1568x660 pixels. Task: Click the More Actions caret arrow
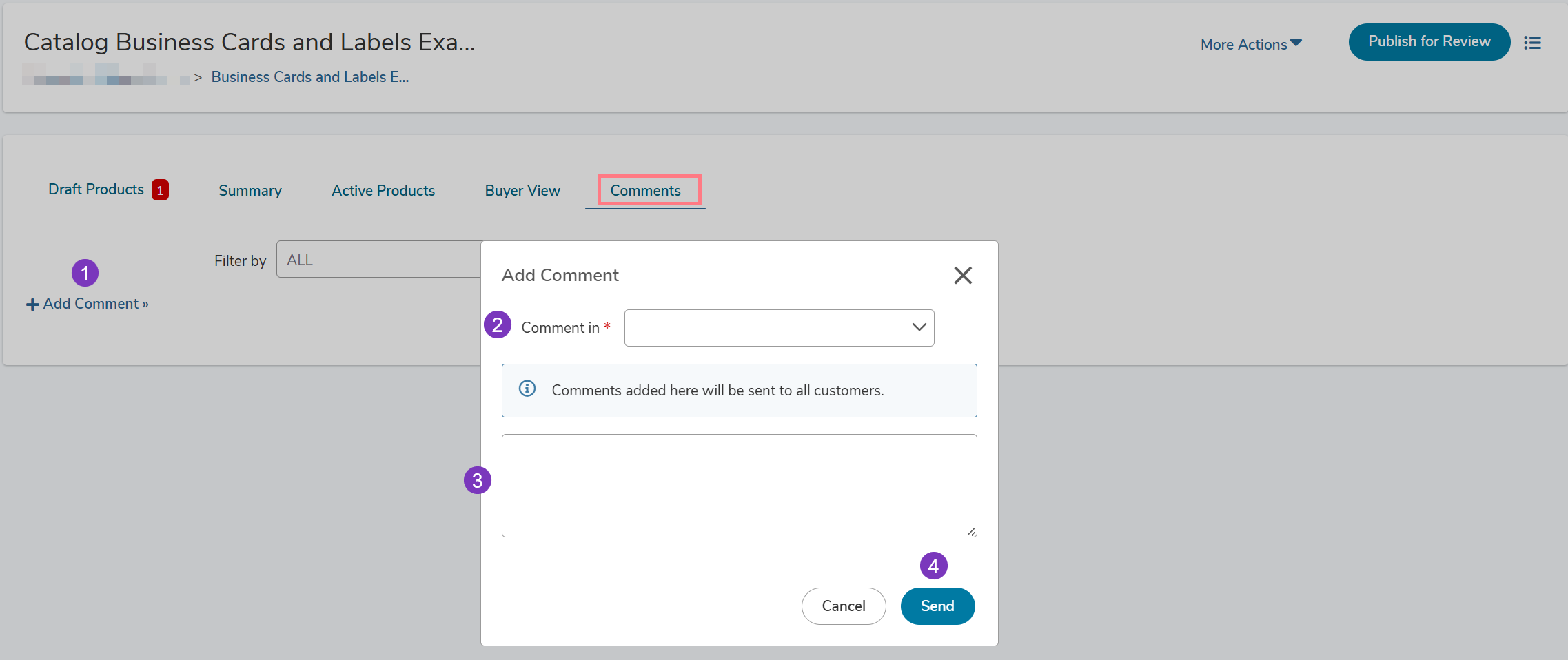[x=1296, y=43]
